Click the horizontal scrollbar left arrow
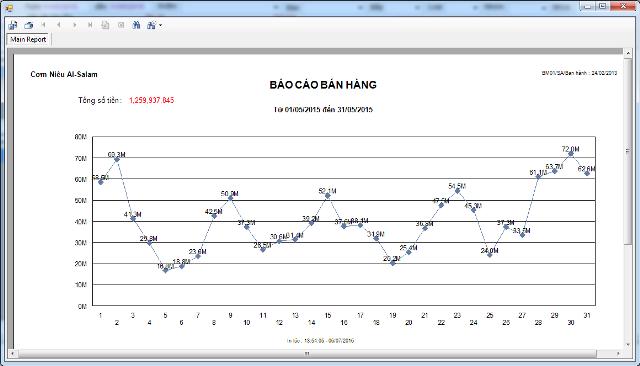 tap(12, 353)
